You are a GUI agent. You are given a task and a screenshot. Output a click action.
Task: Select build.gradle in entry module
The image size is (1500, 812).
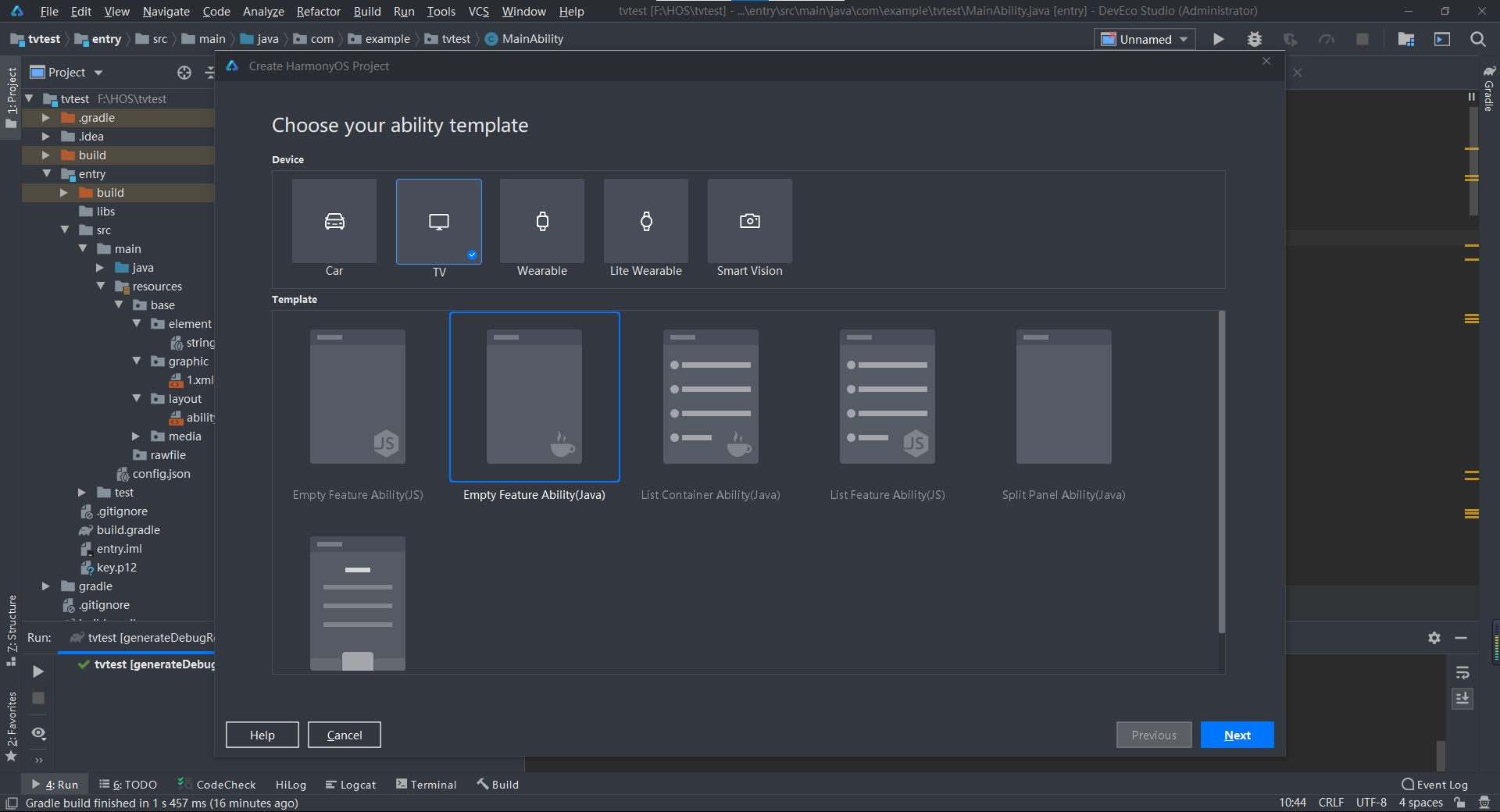[120, 530]
